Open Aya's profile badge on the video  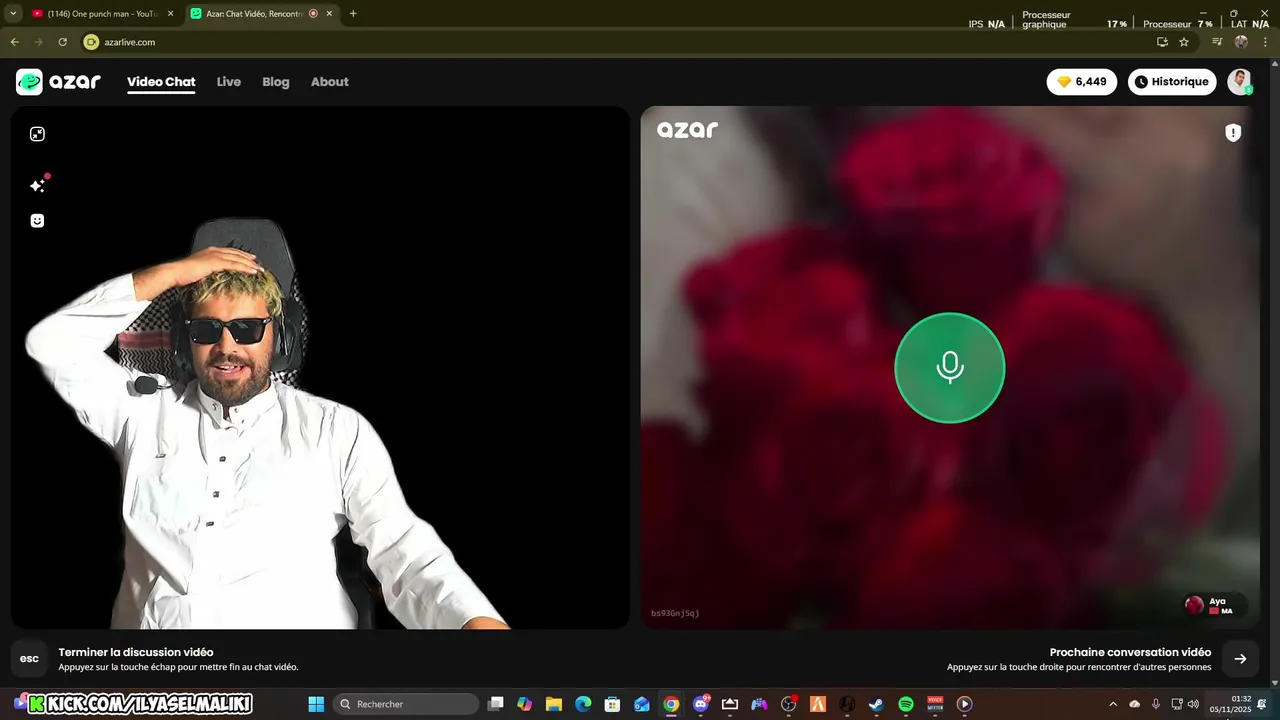click(x=1215, y=605)
